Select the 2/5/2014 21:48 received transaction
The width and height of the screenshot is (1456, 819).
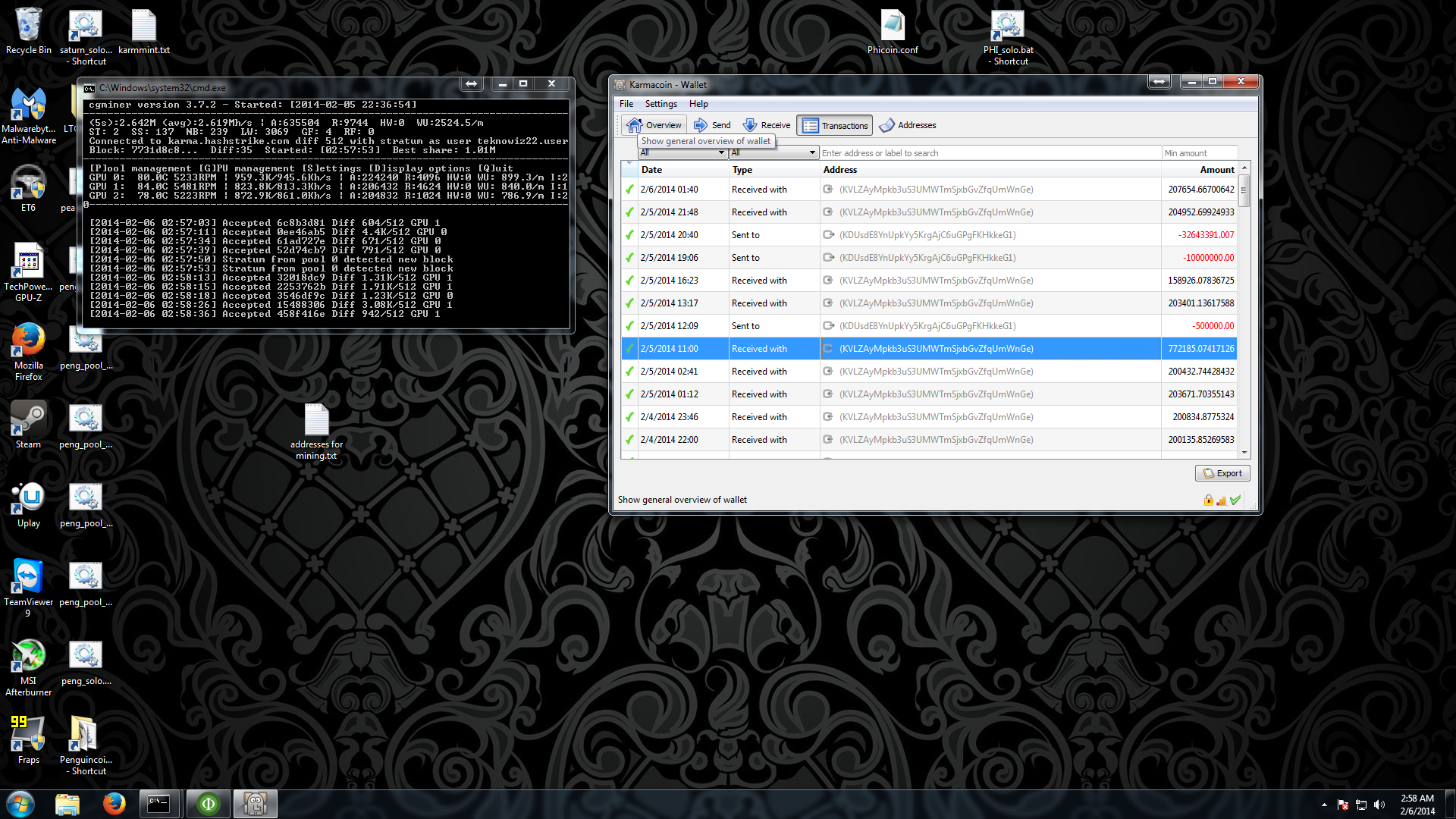[929, 212]
